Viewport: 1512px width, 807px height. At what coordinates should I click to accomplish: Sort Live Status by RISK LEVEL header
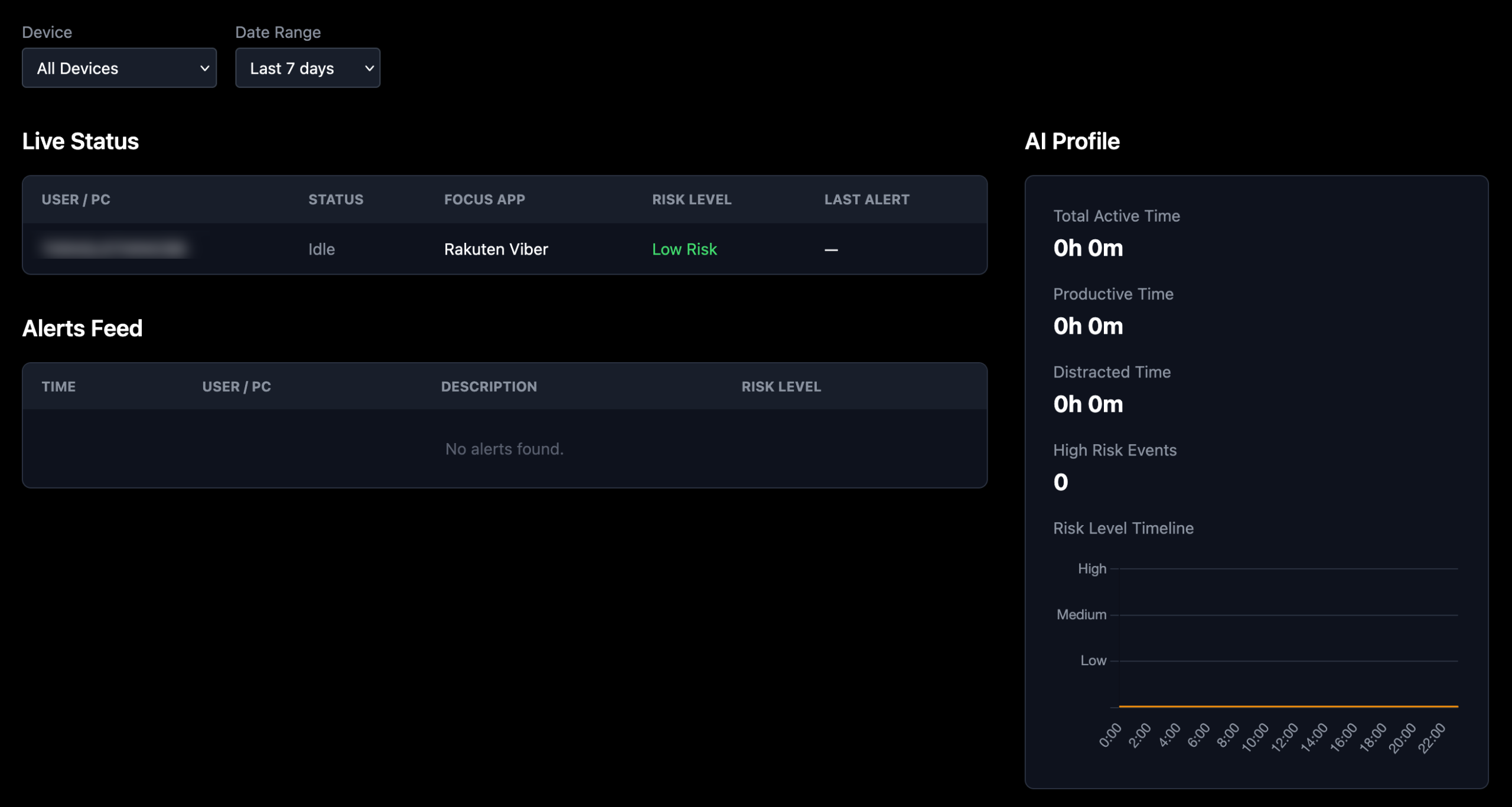(x=691, y=200)
